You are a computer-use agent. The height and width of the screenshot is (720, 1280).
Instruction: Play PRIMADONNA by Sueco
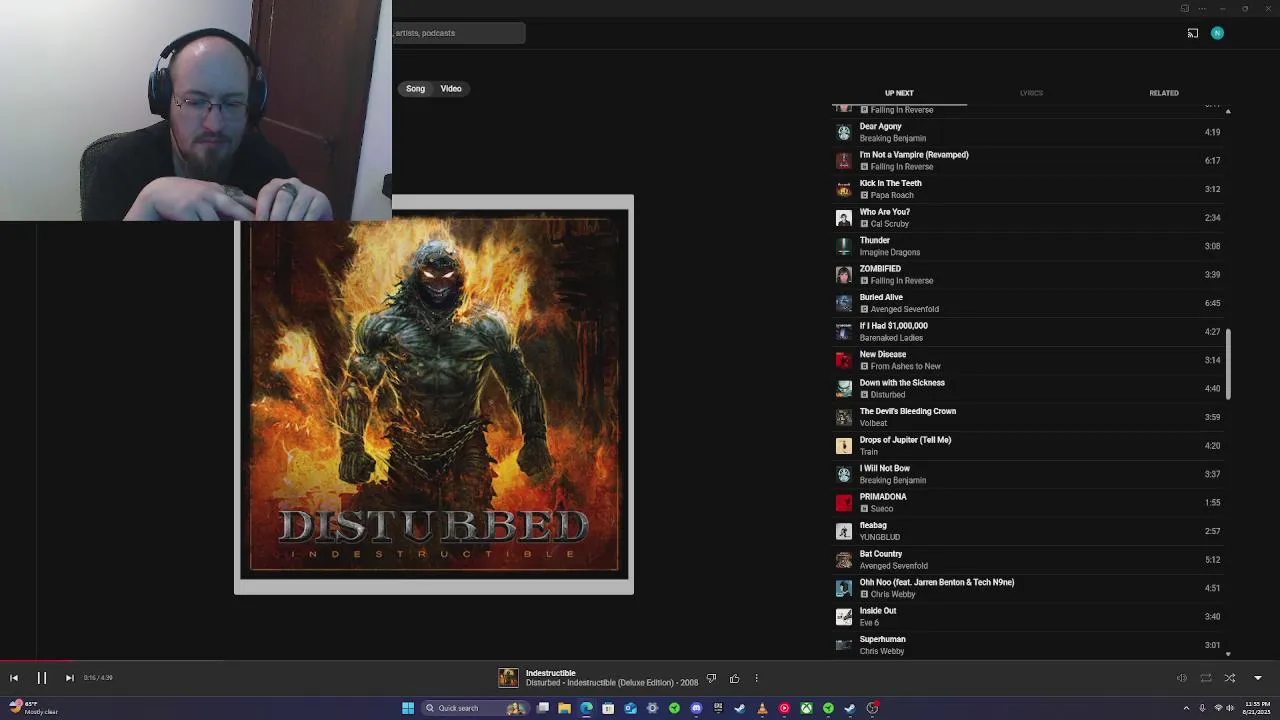(1030, 503)
